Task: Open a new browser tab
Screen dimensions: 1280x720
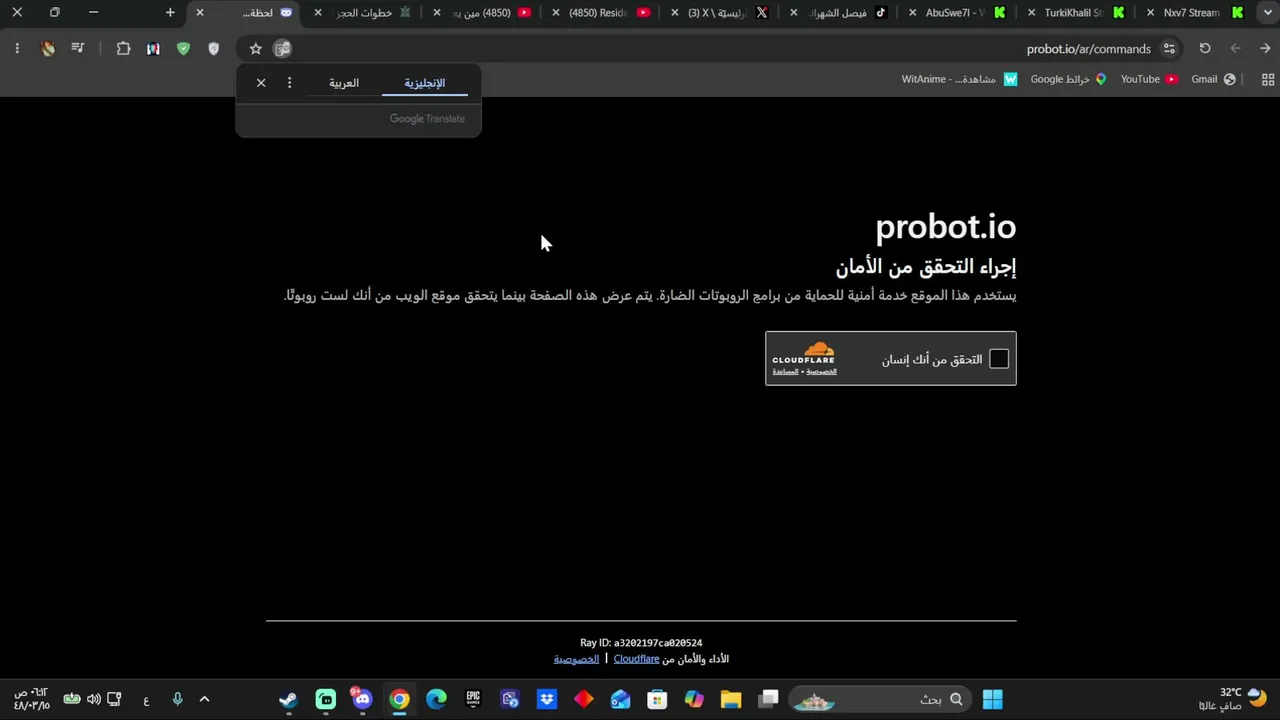Action: (170, 12)
